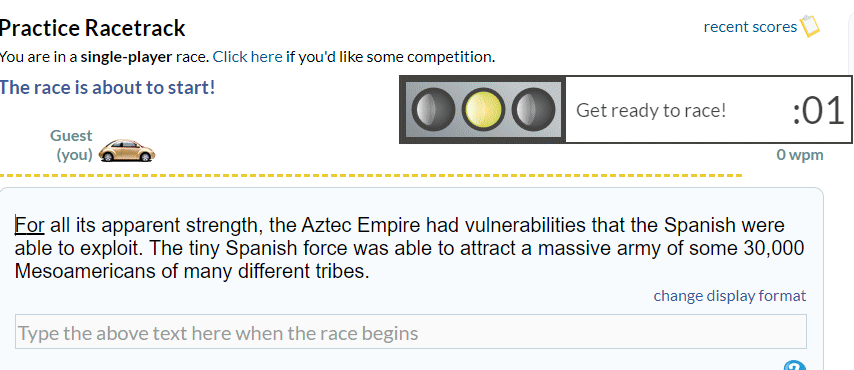Viewport: 854px width, 370px height.
Task: Open the blue help question mark icon
Action: coord(795,366)
